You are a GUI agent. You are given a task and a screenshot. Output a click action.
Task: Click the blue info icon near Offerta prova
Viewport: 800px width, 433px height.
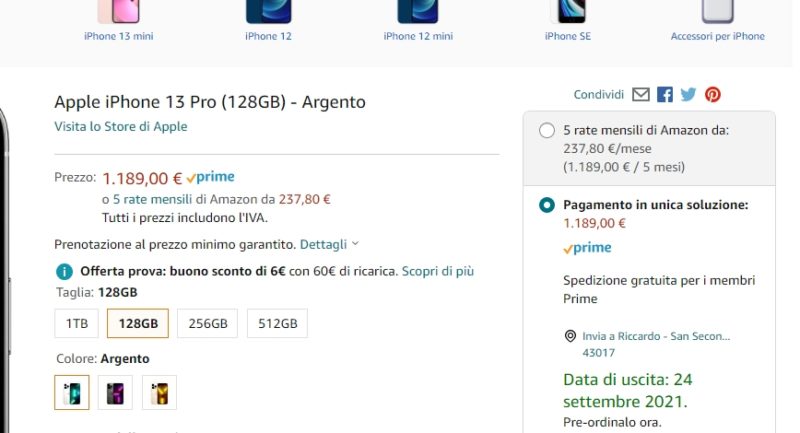pyautogui.click(x=64, y=271)
